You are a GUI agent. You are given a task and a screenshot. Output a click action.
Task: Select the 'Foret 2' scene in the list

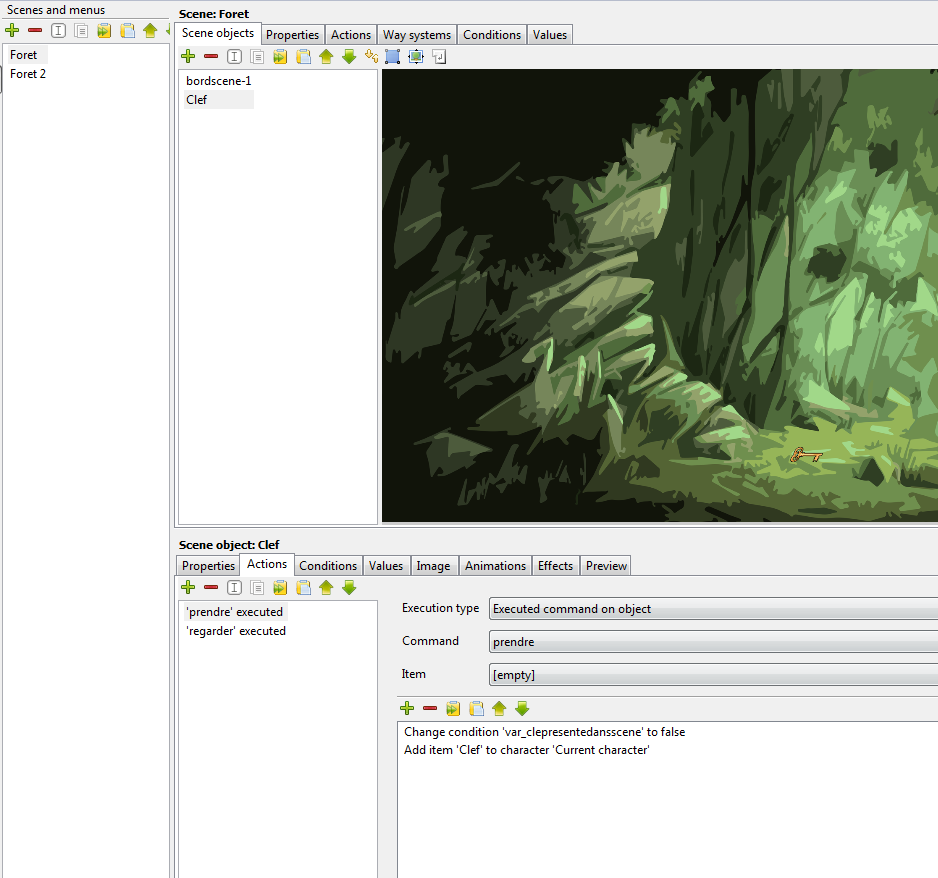(x=28, y=74)
